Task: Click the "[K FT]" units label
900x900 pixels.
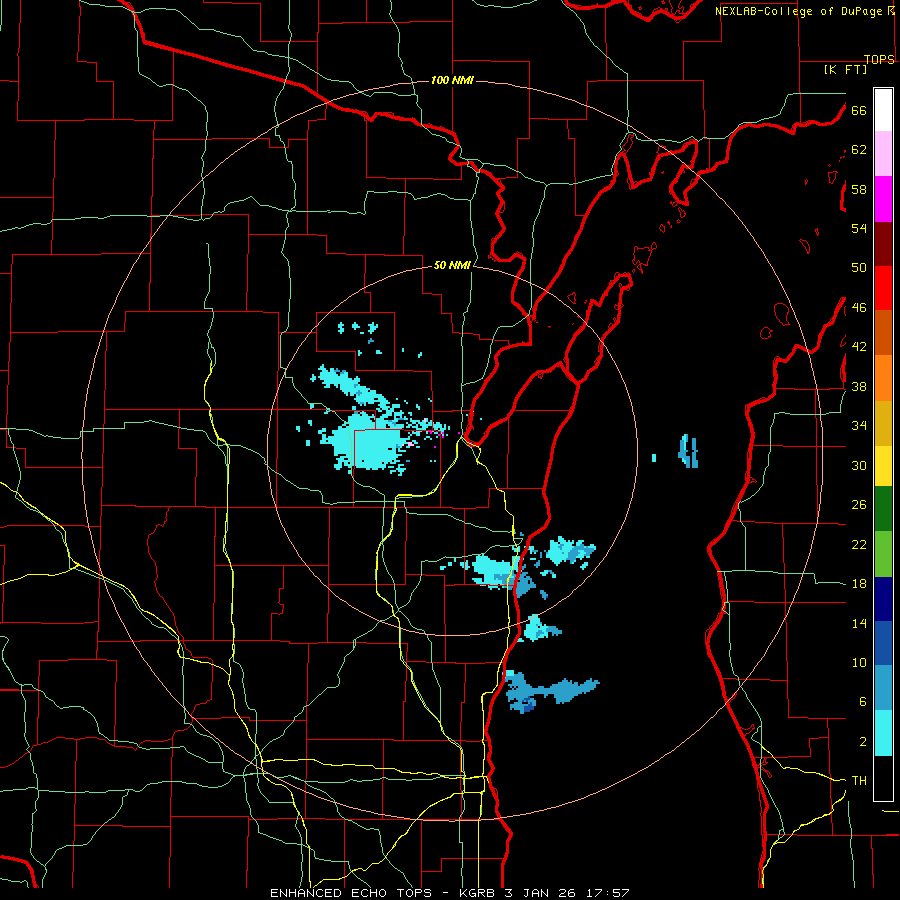Action: (845, 69)
